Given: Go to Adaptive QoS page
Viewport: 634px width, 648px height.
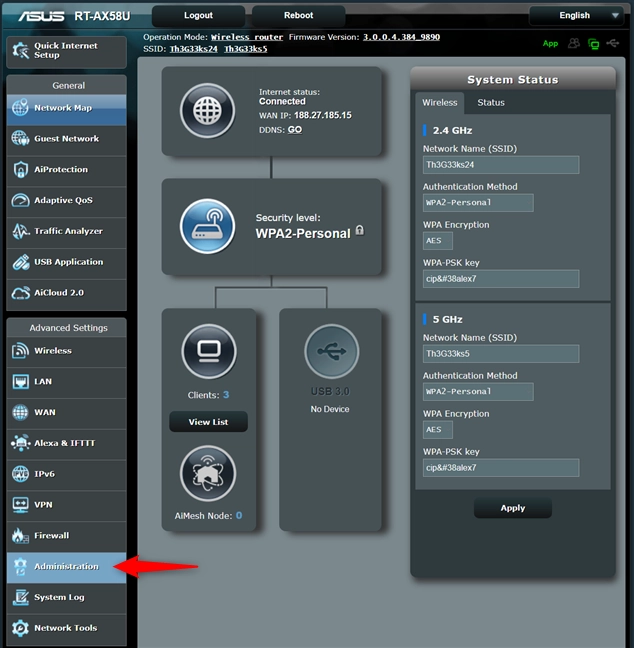Looking at the screenshot, I should [67, 202].
